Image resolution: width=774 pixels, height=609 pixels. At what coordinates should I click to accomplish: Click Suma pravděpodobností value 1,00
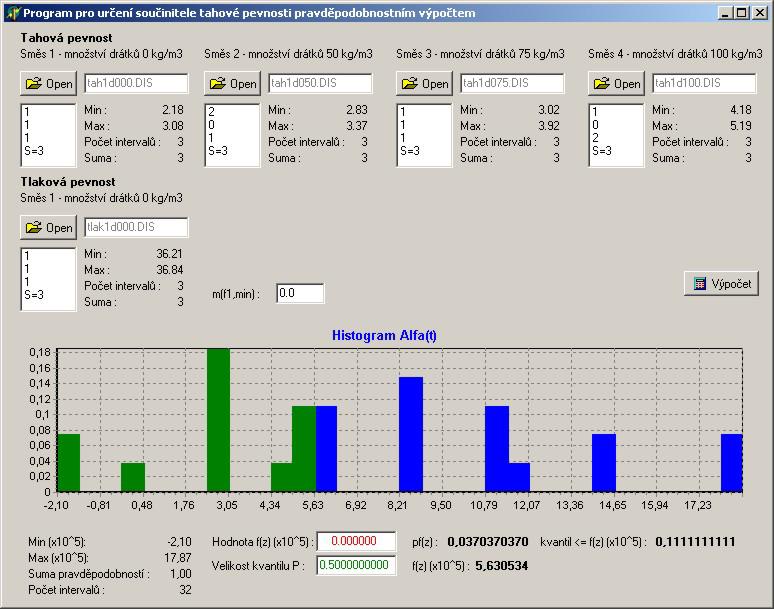click(181, 574)
